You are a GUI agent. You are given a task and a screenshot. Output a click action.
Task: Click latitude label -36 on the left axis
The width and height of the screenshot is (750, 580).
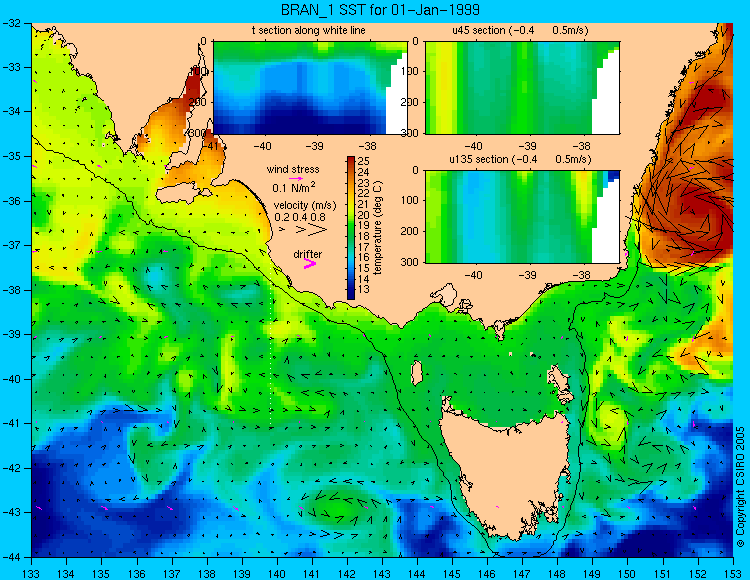point(11,201)
